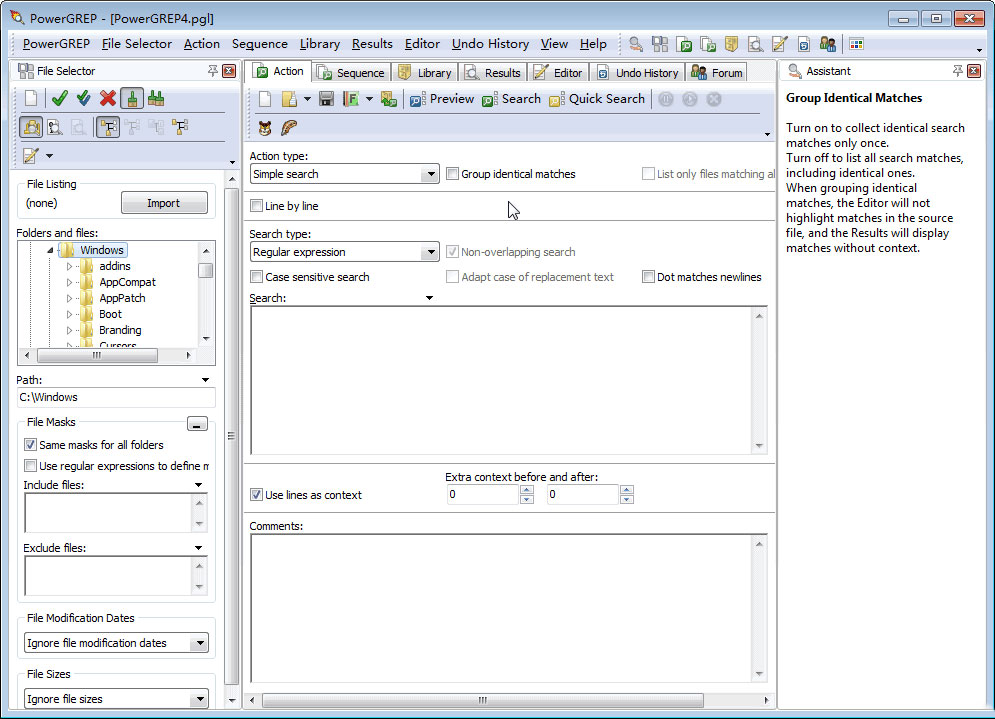
Task: Open the Undo History menu
Action: click(x=490, y=44)
